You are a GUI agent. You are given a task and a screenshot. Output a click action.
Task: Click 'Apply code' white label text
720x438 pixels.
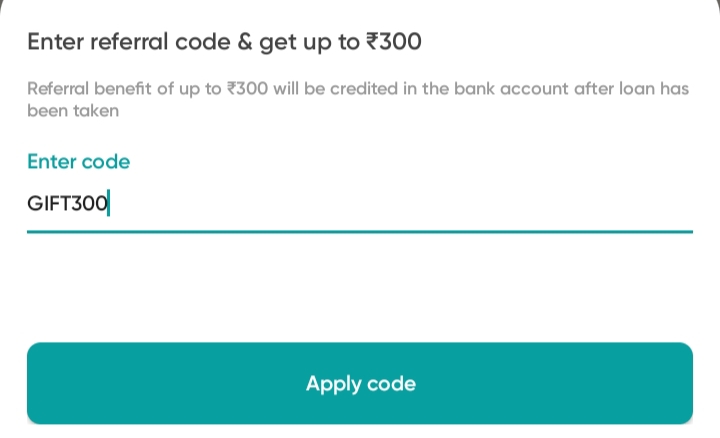tap(361, 383)
